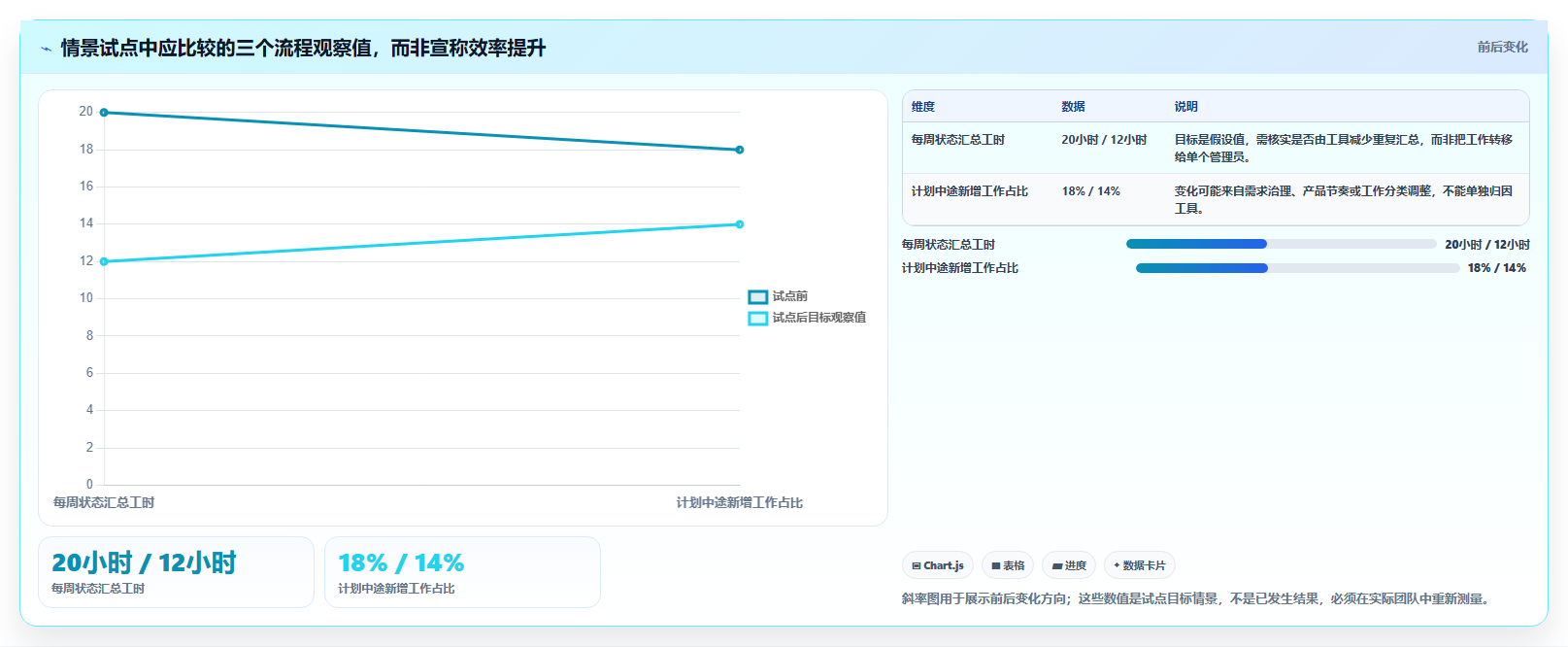Click progress row label 计划中途新增工作占比
Viewport: 1568px width, 647px height.
[x=960, y=268]
